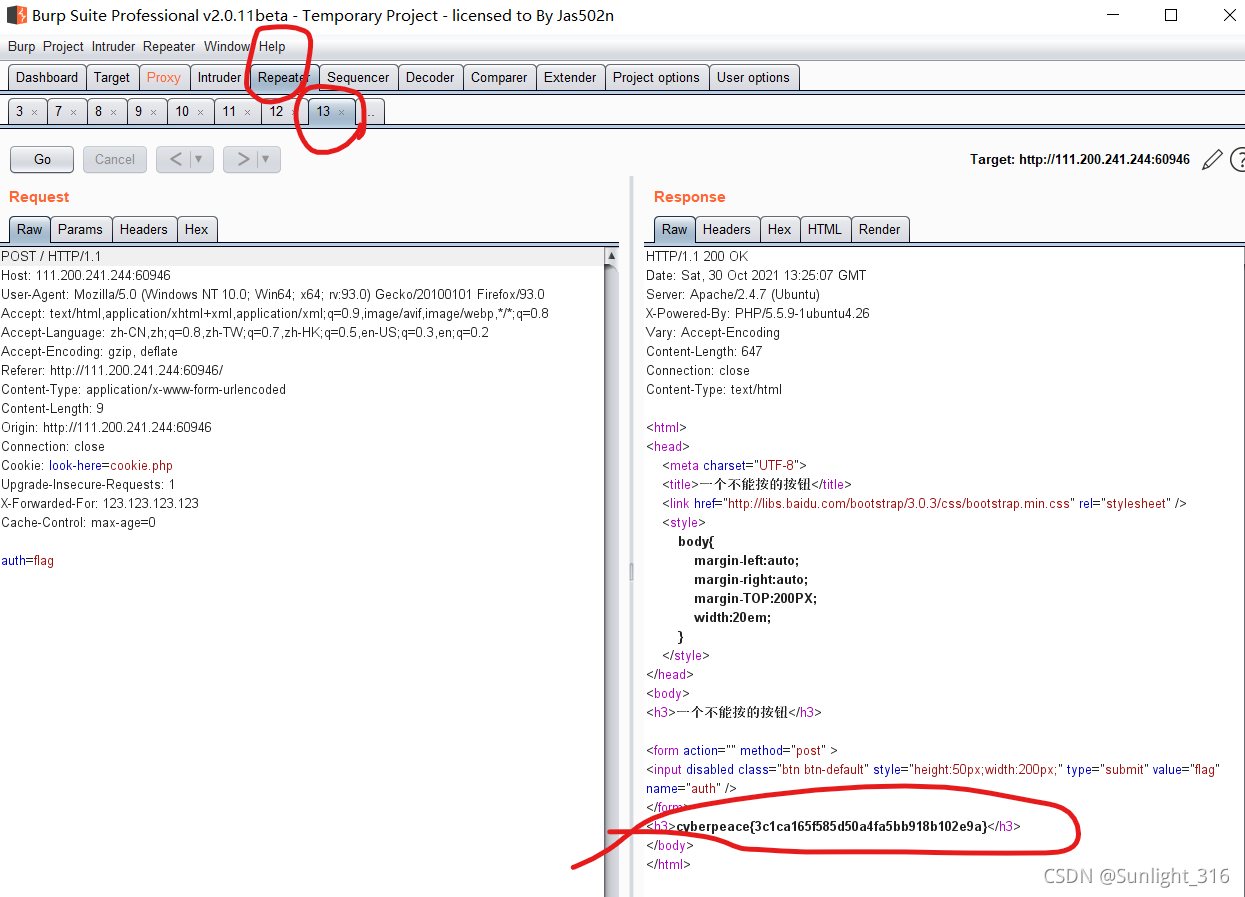The width and height of the screenshot is (1245, 897).
Task: Show the request Hex view
Action: (197, 229)
